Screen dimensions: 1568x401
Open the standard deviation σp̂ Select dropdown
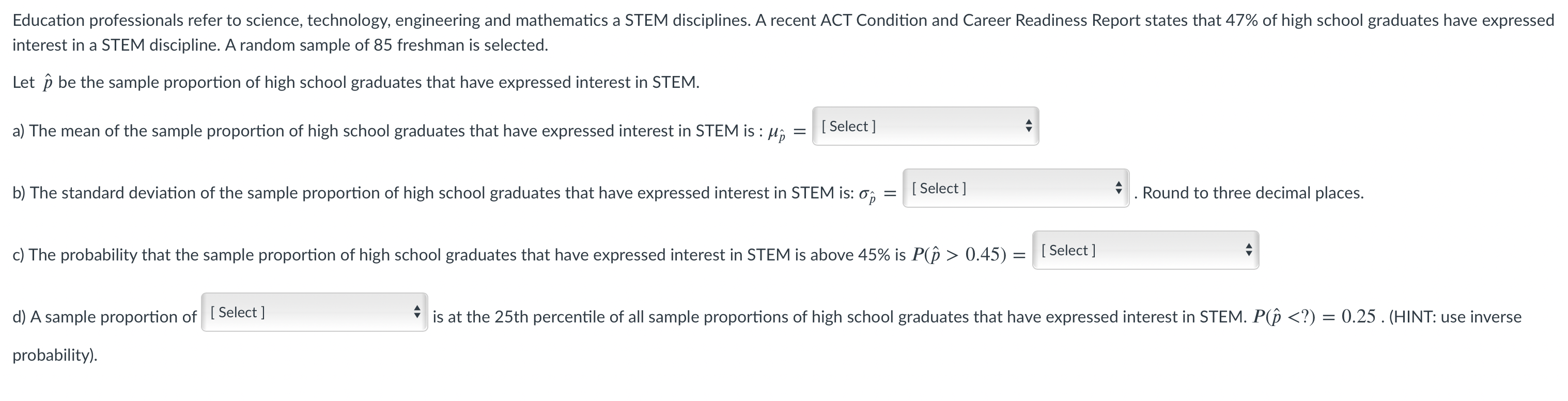click(1014, 189)
